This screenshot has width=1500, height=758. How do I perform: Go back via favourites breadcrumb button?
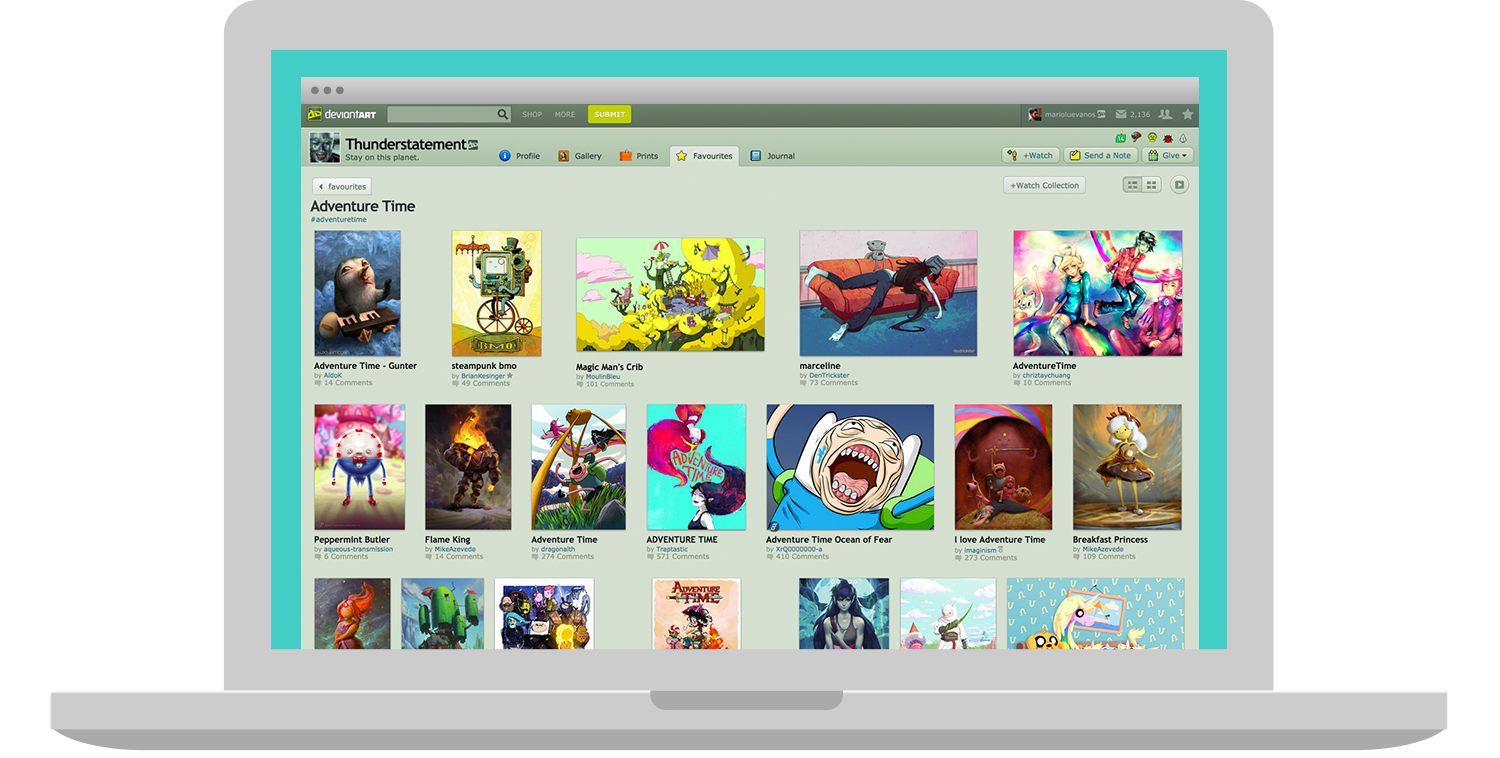click(x=342, y=186)
